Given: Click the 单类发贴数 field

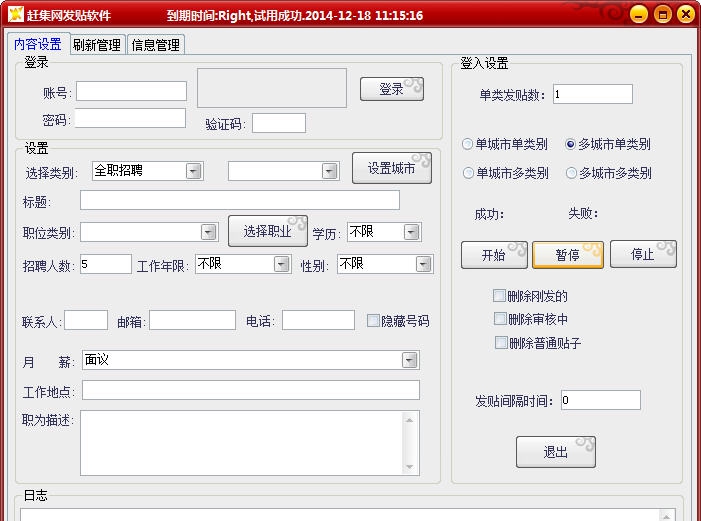Looking at the screenshot, I should pyautogui.click(x=593, y=94).
